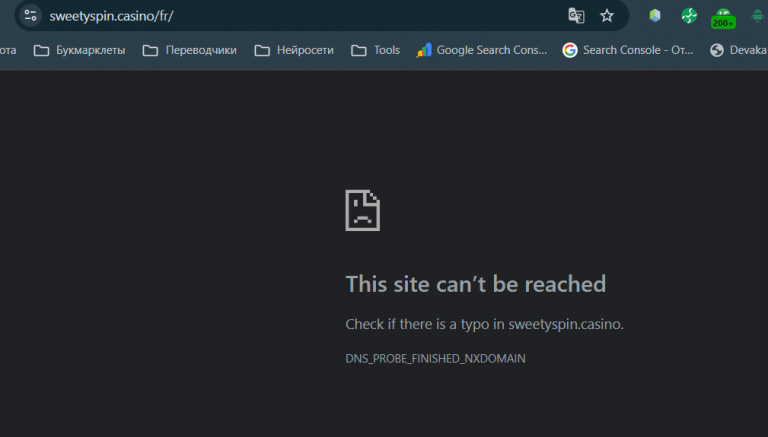Open the Search Console - От... bookmark

point(628,50)
